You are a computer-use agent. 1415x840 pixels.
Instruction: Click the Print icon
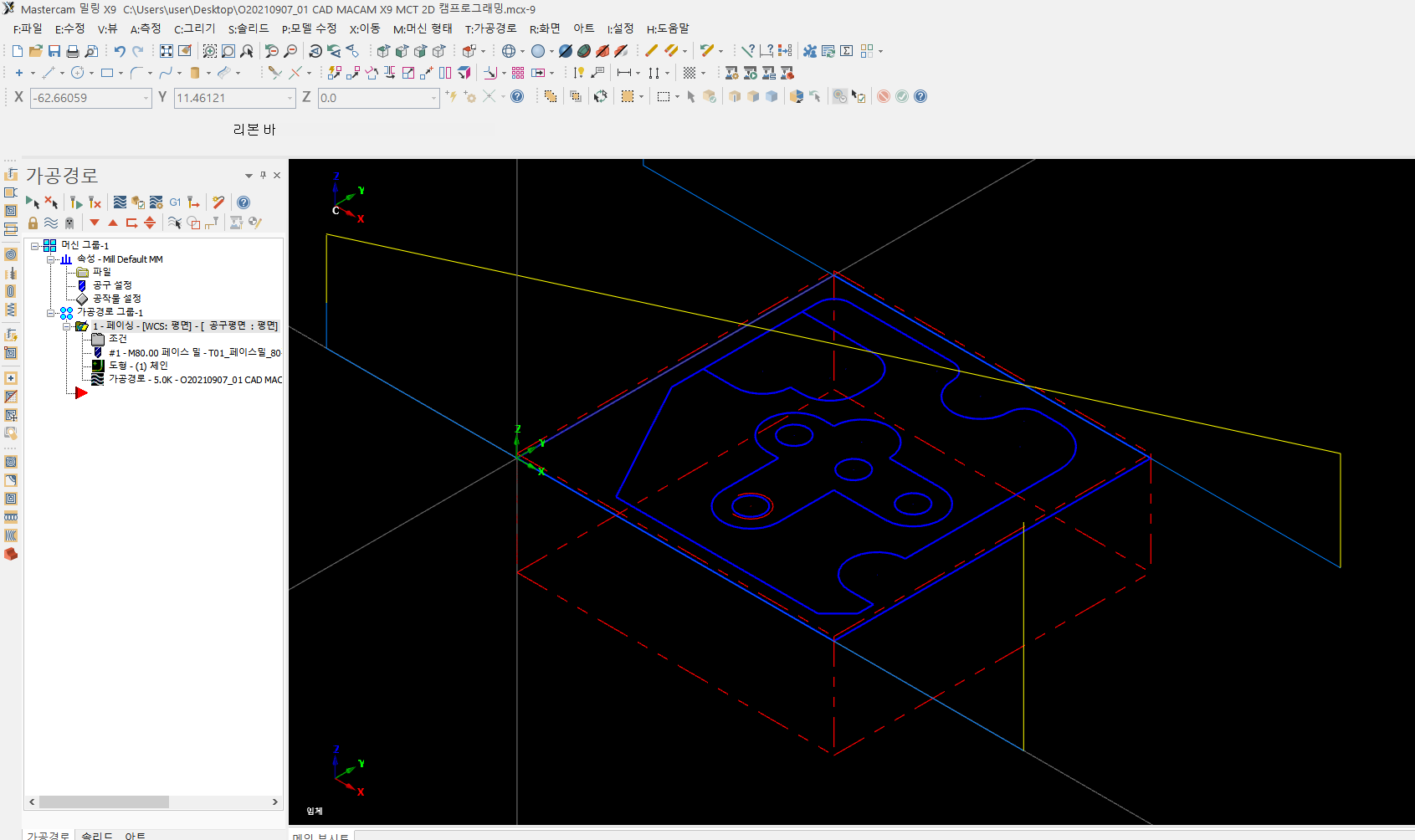(x=72, y=51)
